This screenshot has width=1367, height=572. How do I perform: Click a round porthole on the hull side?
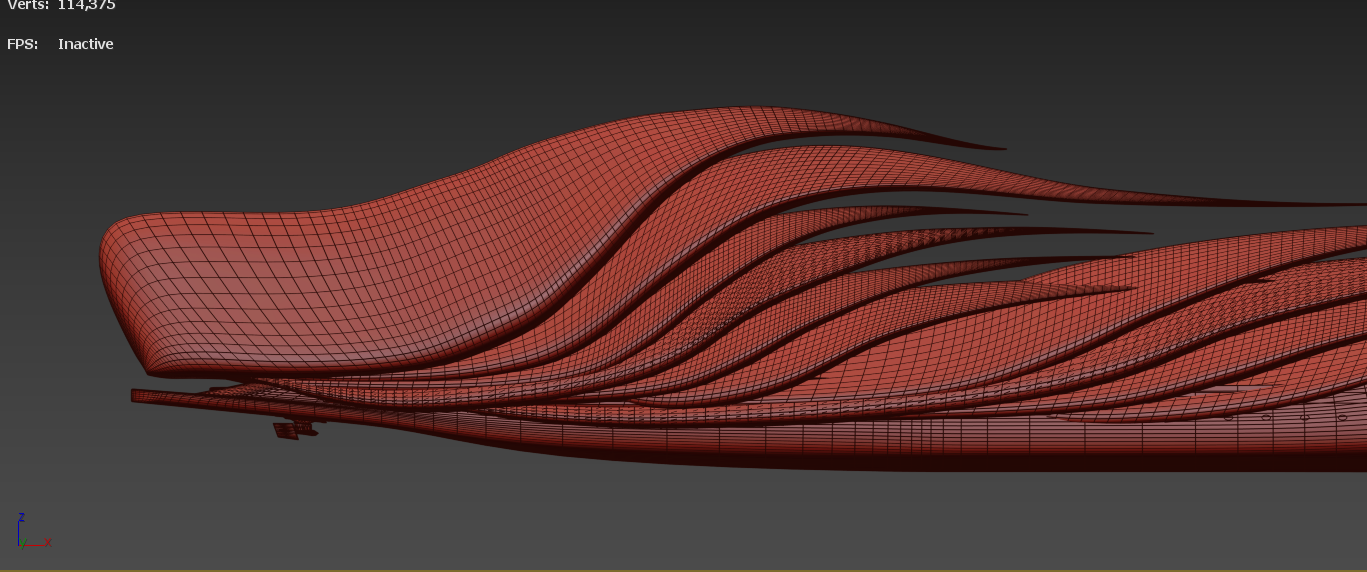coord(1265,417)
